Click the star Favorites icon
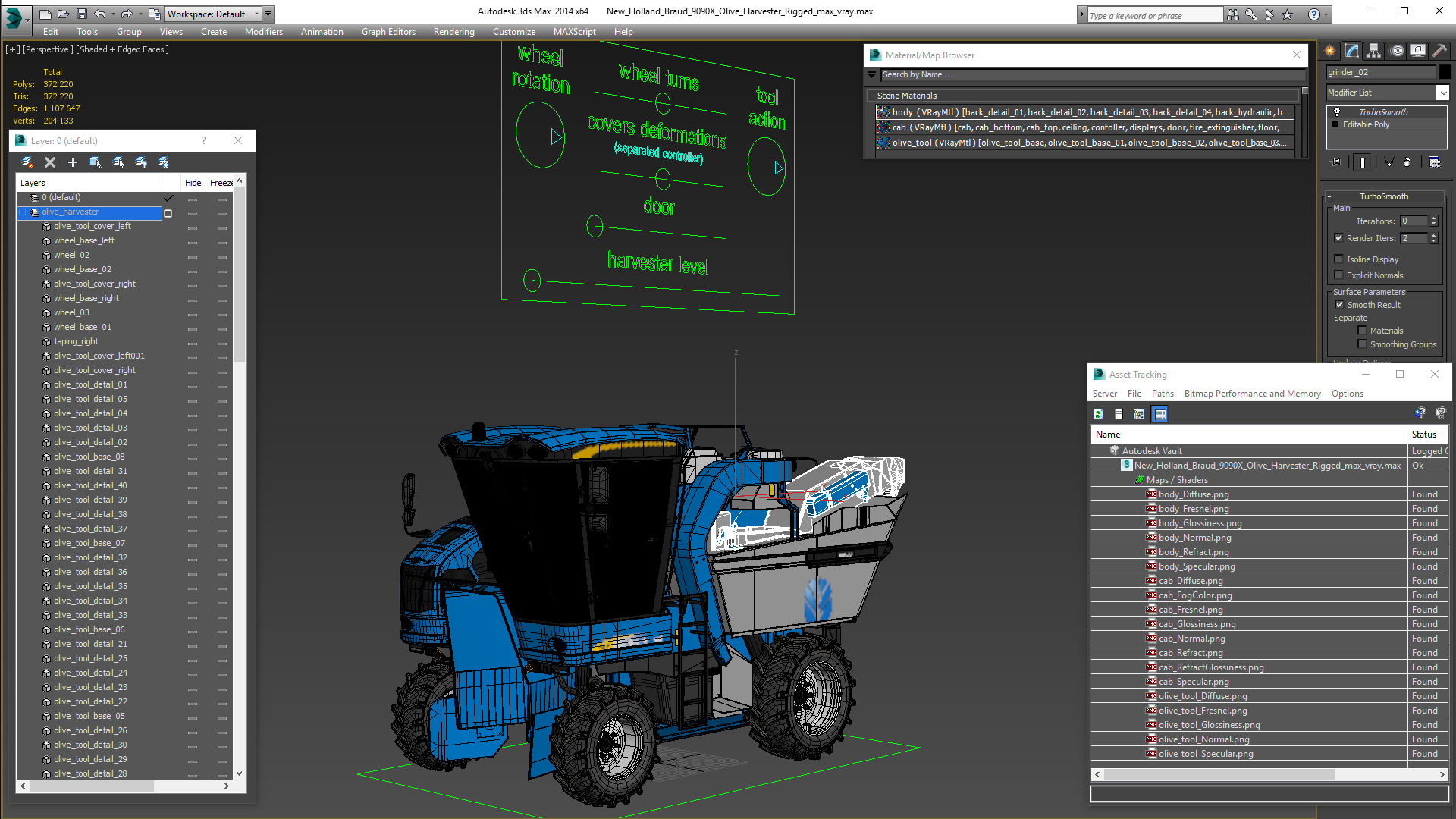 coord(1288,14)
